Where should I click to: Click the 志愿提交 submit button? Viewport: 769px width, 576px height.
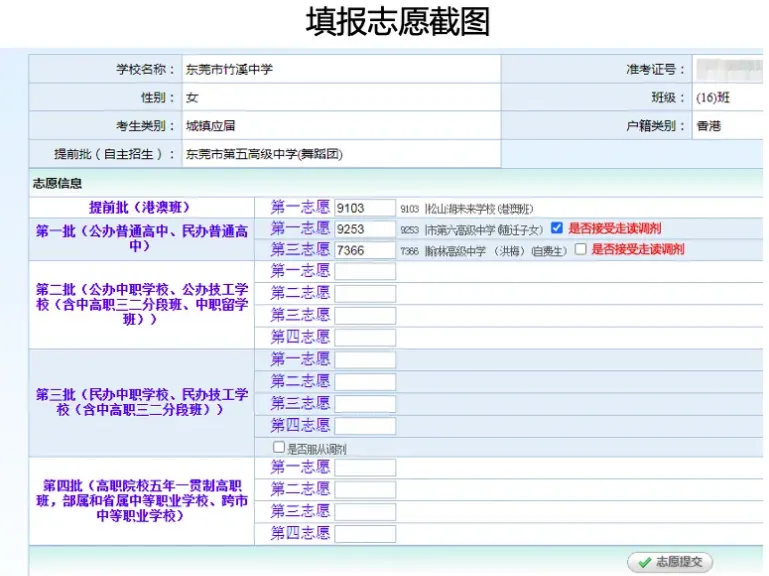(x=670, y=561)
